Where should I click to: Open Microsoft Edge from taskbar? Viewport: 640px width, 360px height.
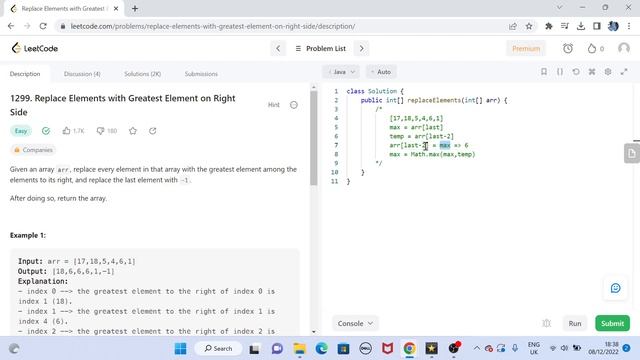coord(322,349)
